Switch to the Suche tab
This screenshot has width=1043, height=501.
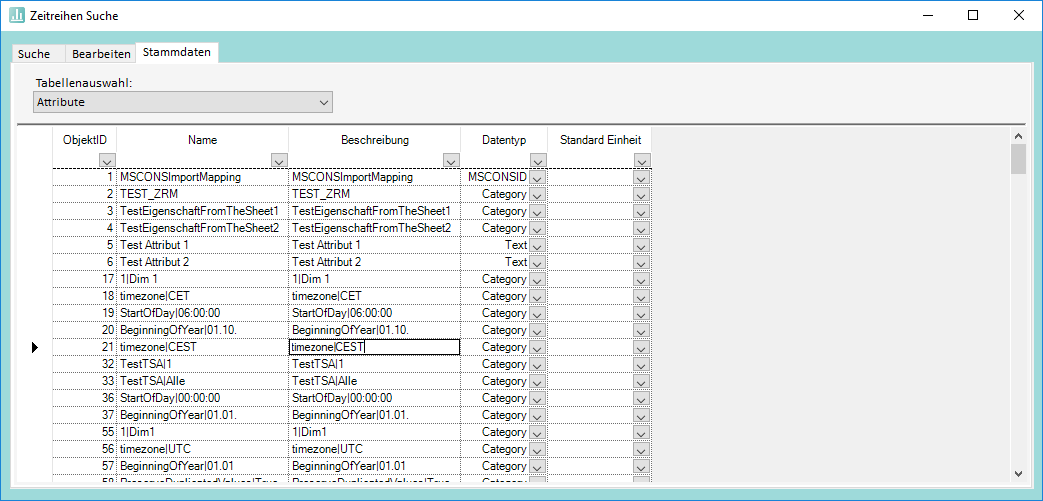34,53
